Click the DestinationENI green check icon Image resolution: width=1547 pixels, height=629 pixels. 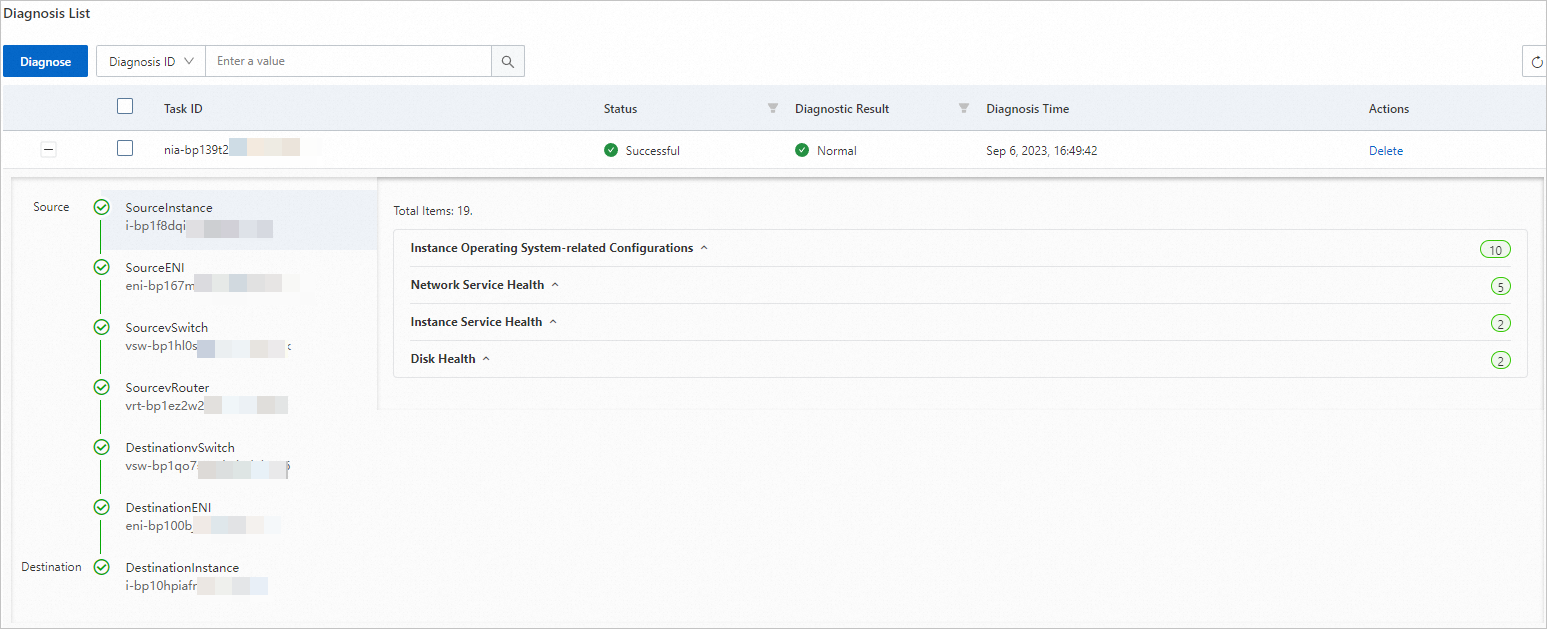coord(101,507)
